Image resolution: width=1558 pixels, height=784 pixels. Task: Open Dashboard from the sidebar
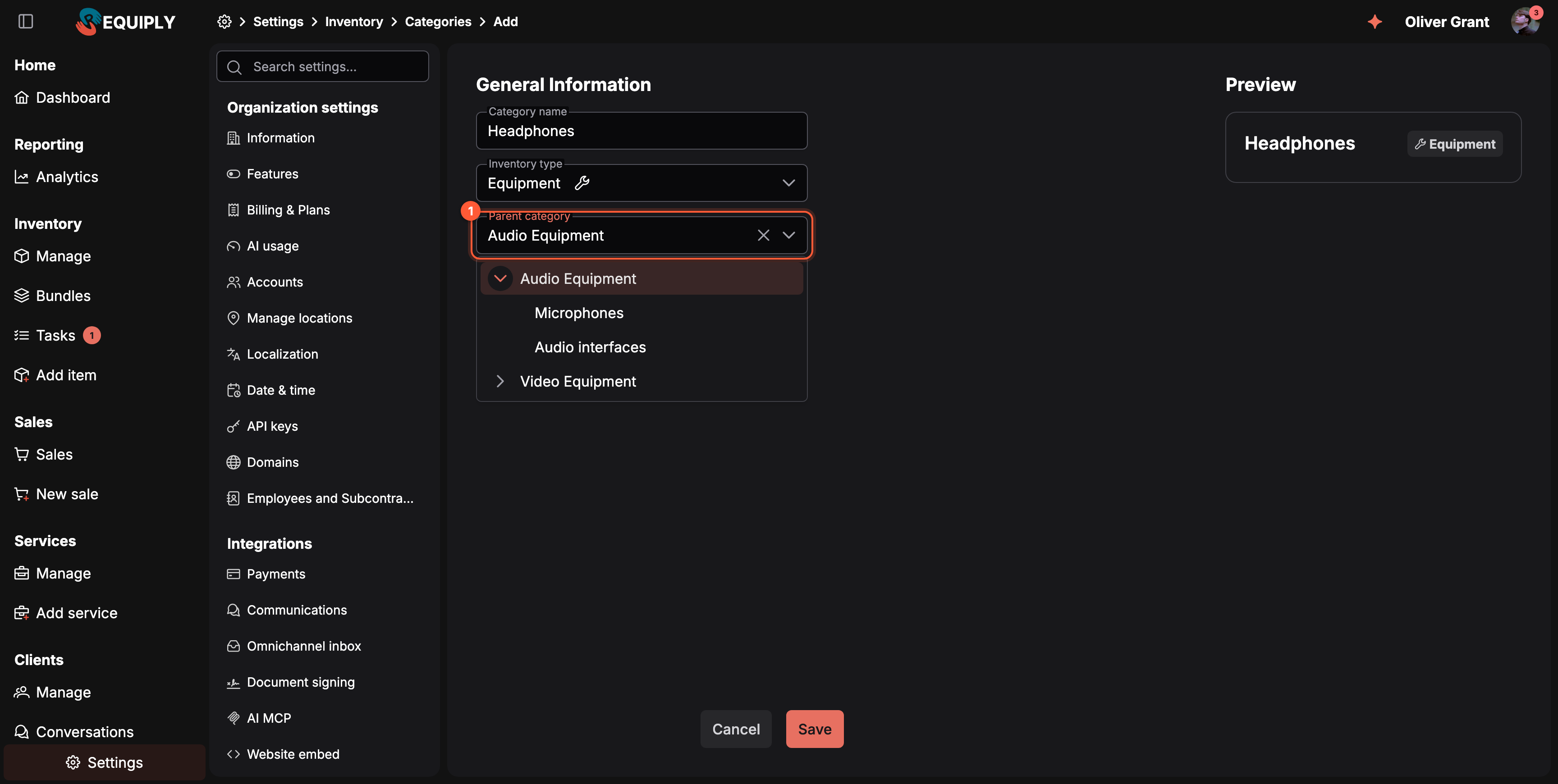(x=62, y=97)
